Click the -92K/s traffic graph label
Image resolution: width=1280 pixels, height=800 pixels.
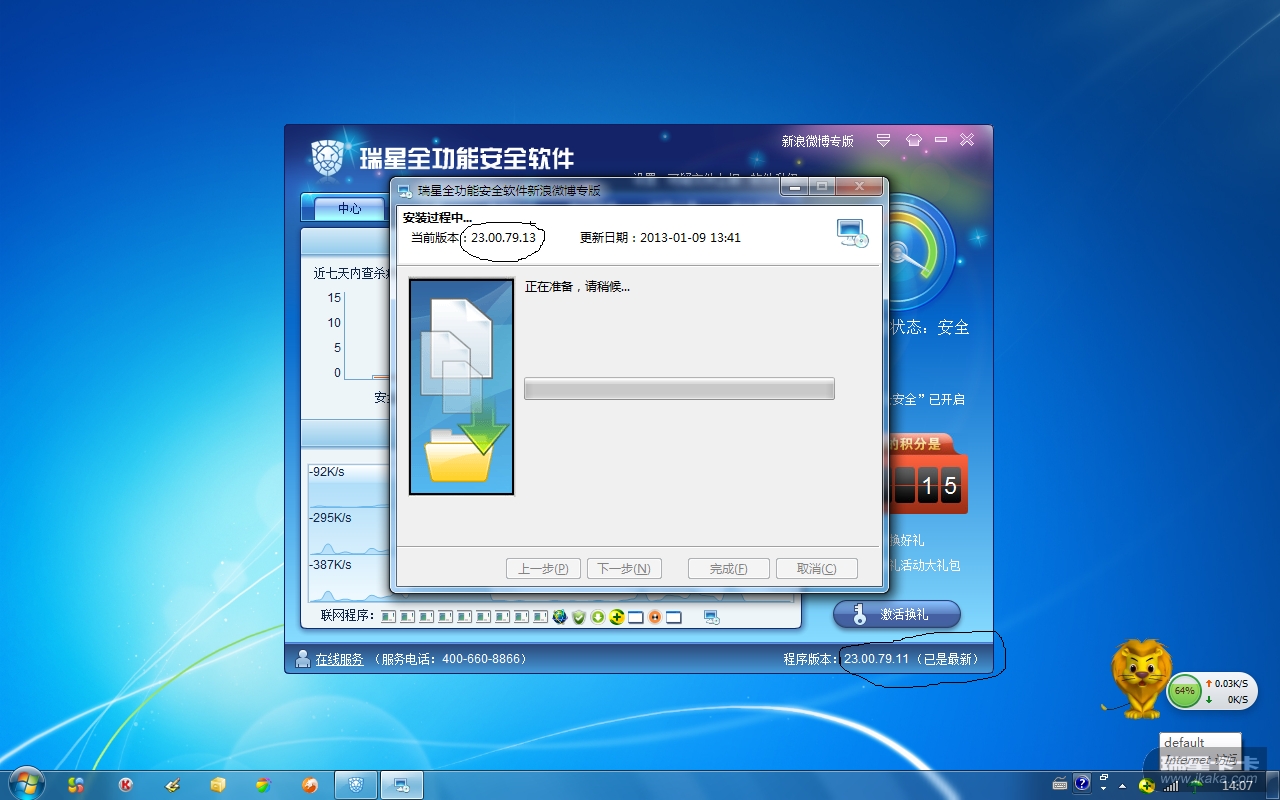[327, 472]
